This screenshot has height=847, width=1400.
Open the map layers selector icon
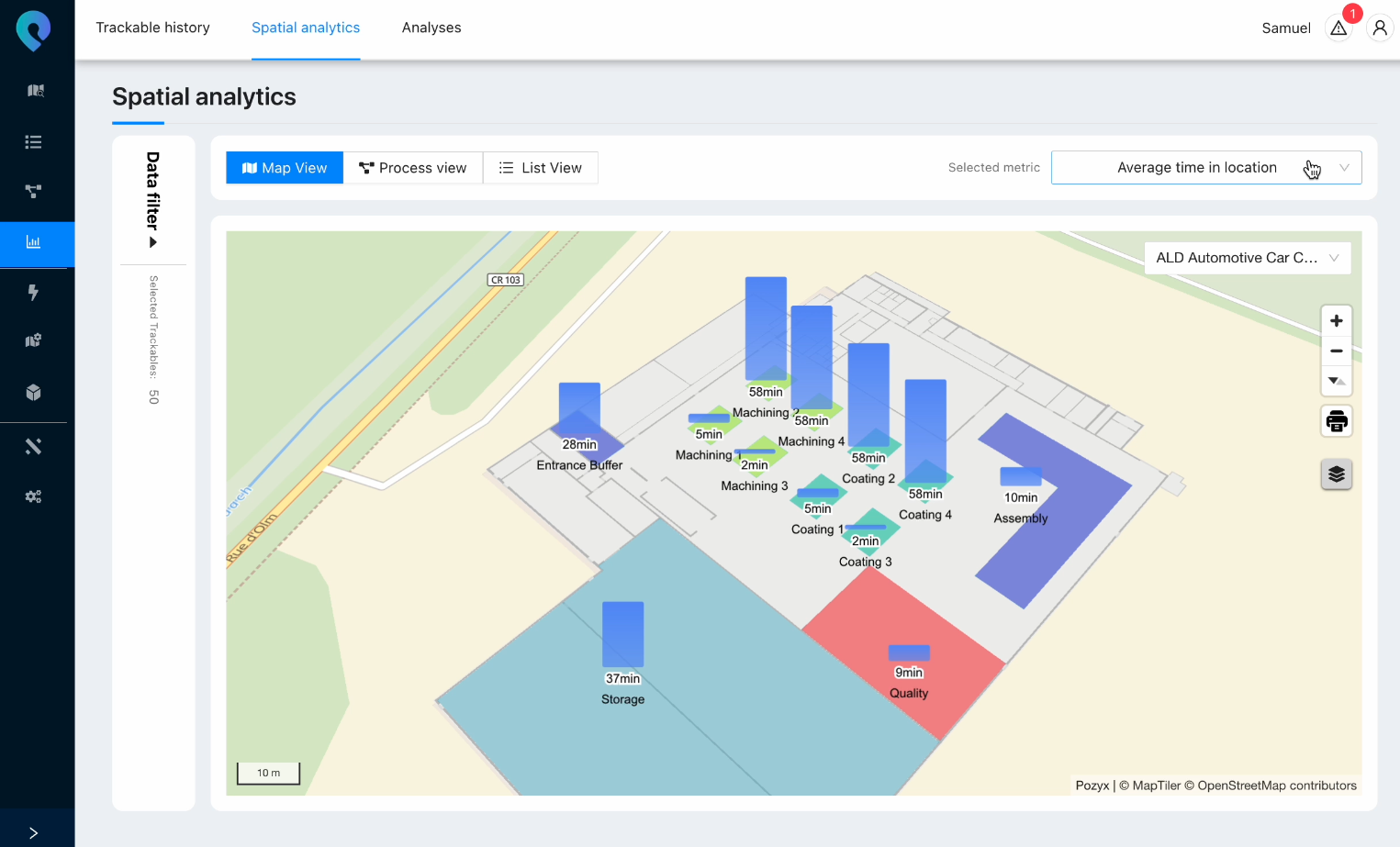click(1336, 474)
